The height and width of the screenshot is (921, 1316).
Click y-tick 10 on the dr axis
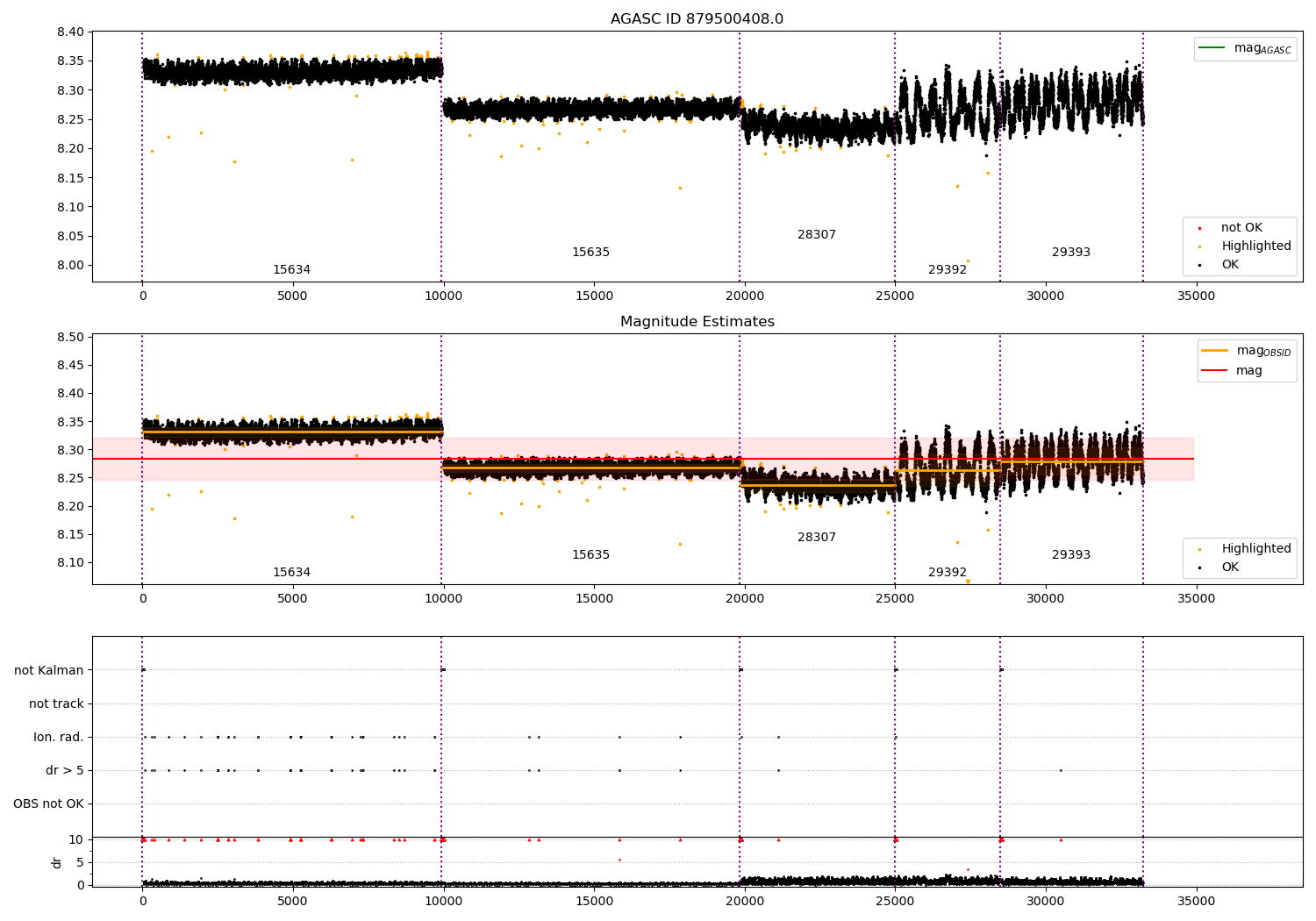point(76,840)
